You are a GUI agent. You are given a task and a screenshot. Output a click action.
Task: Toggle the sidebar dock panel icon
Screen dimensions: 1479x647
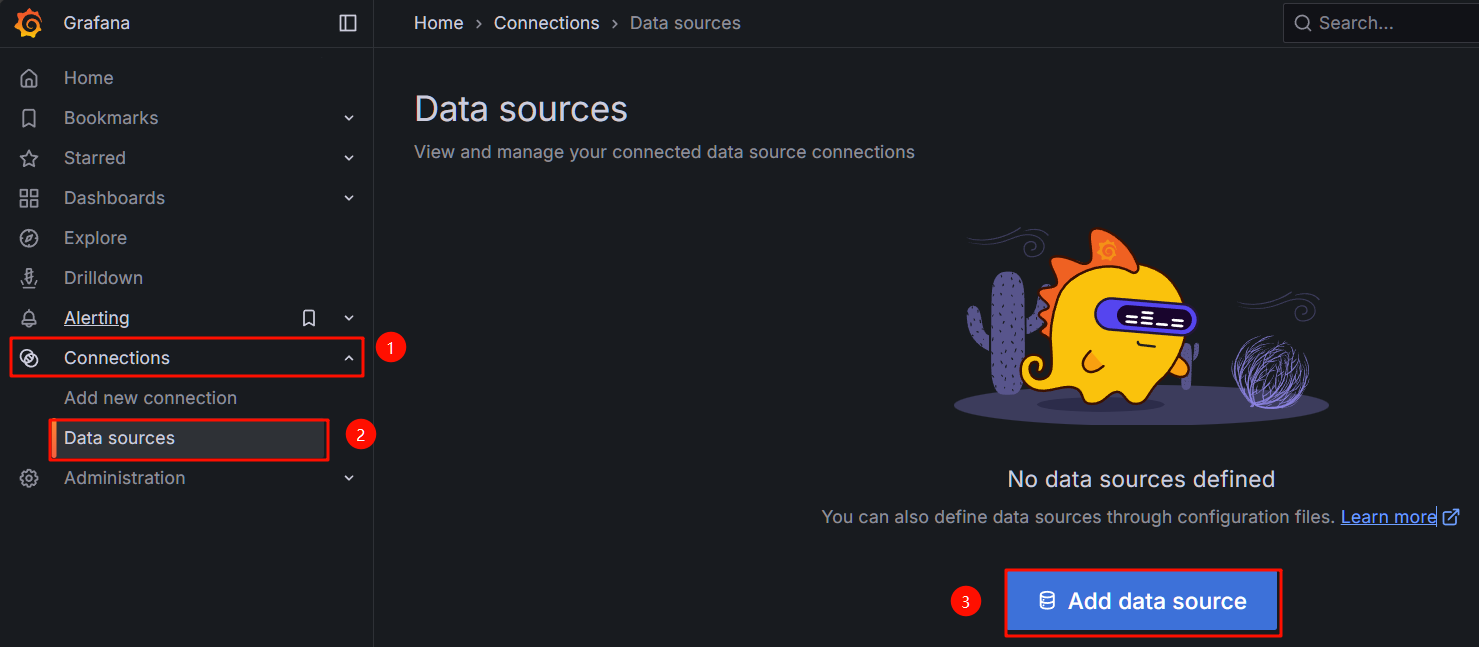click(348, 23)
